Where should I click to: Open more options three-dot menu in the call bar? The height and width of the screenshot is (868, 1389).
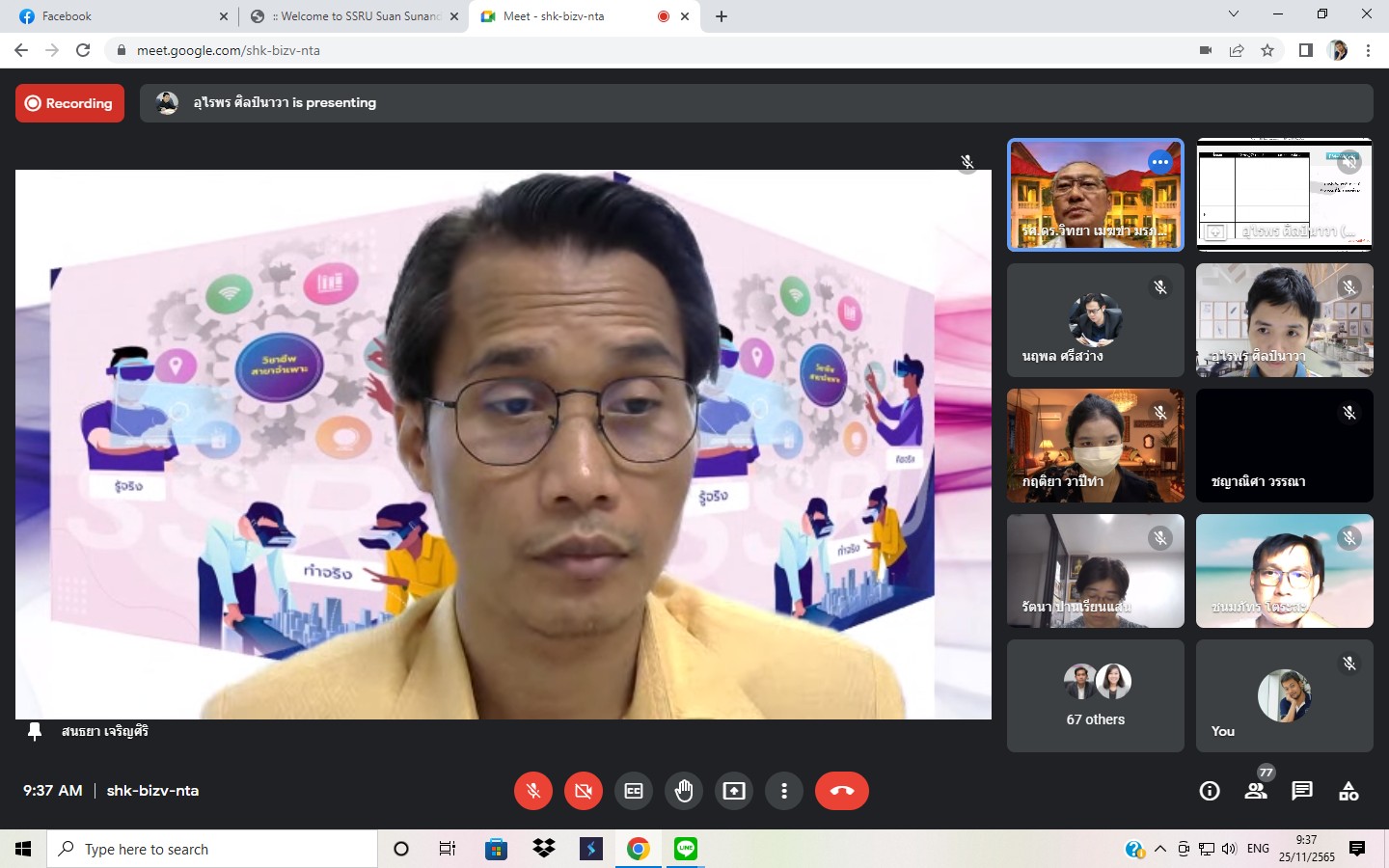pos(784,791)
